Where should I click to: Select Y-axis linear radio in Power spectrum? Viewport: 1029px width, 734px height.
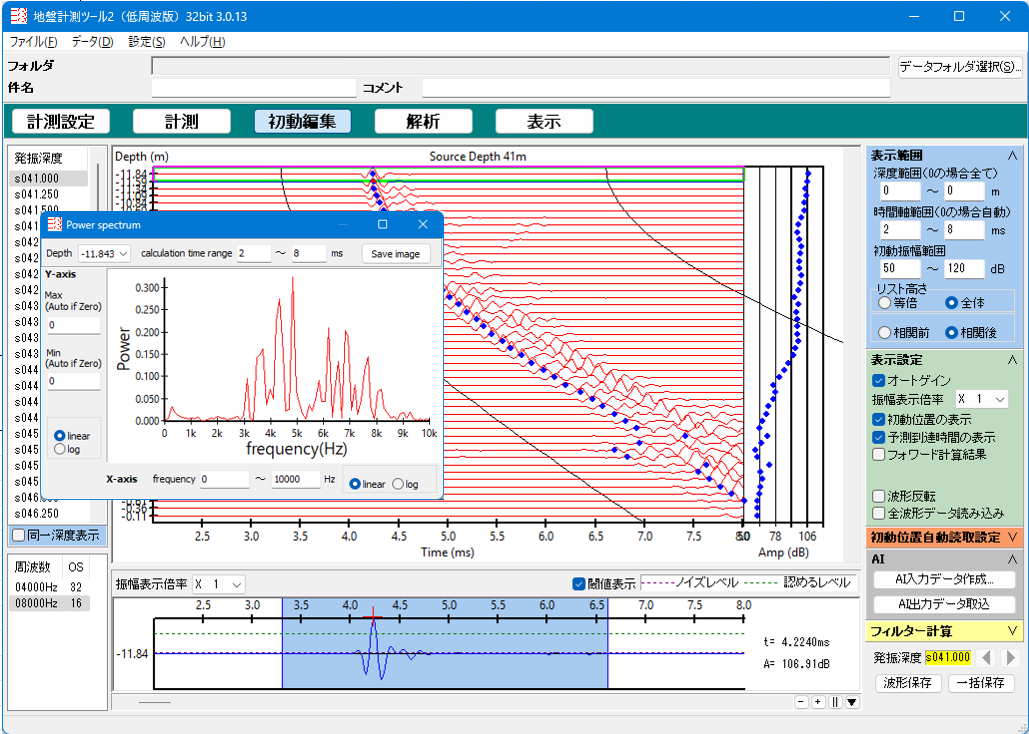pos(60,436)
